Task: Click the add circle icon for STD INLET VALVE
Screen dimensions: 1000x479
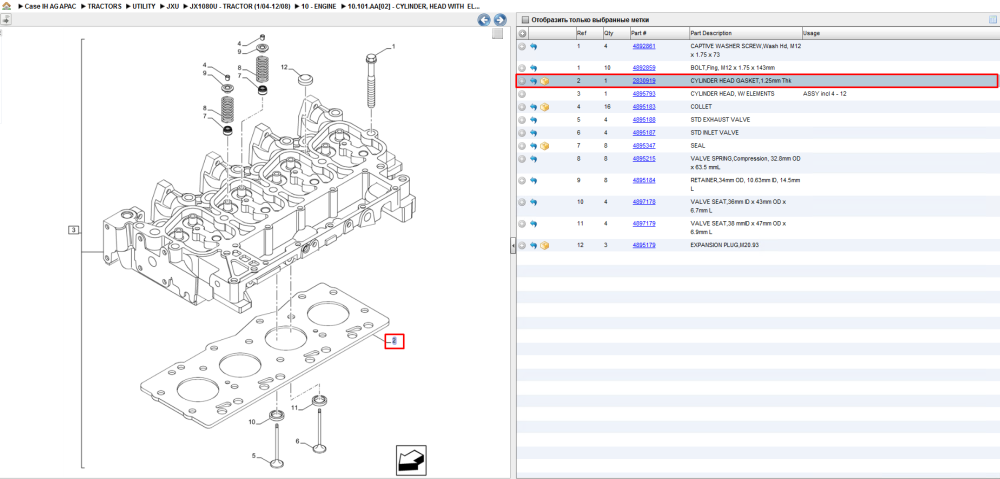Action: 522,133
